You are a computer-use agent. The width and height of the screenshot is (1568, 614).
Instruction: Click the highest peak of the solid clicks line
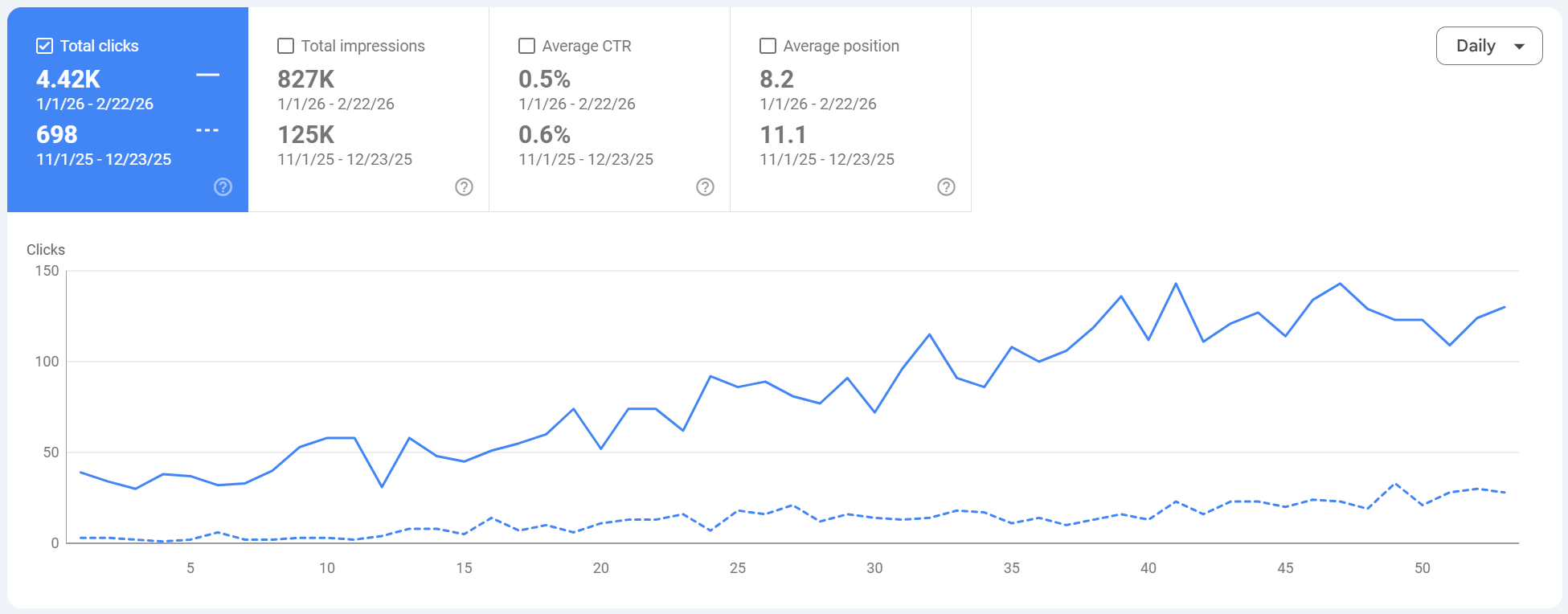1175,283
